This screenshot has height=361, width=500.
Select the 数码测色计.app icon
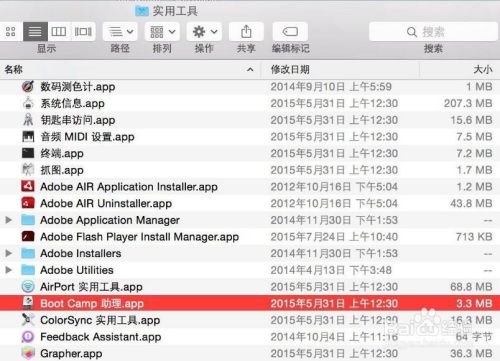(28, 86)
